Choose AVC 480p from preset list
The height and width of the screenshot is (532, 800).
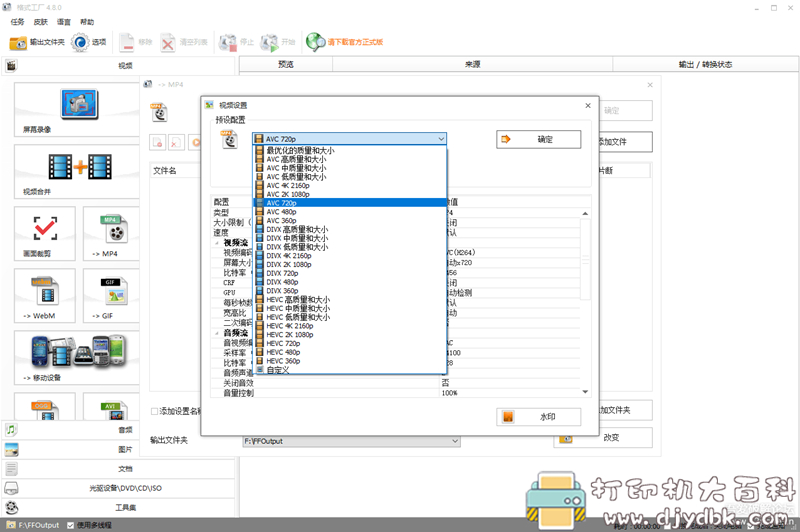click(350, 212)
